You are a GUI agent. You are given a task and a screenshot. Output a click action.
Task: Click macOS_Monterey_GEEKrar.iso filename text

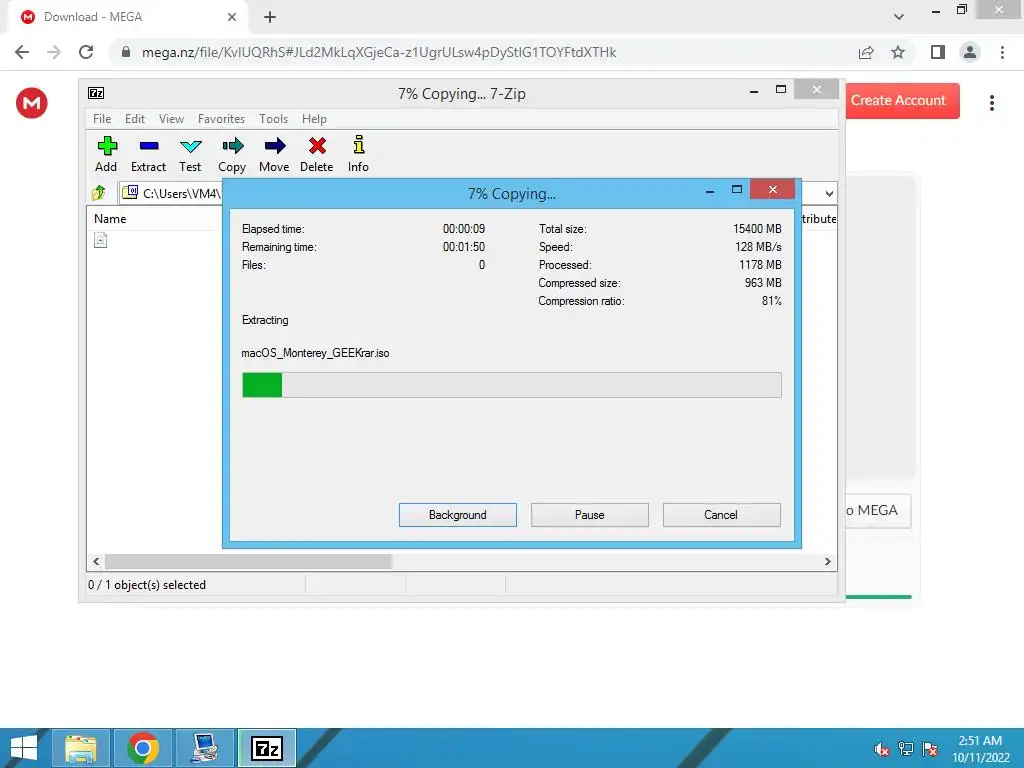pyautogui.click(x=315, y=353)
